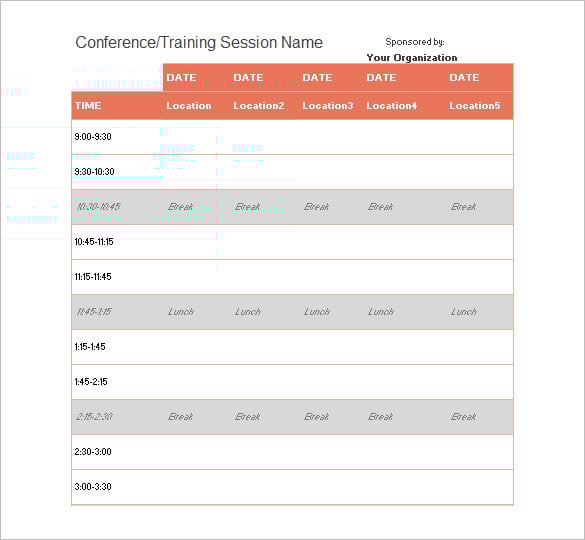Select the Location2 header cell
Viewport: 585px width, 540px height.
click(259, 106)
